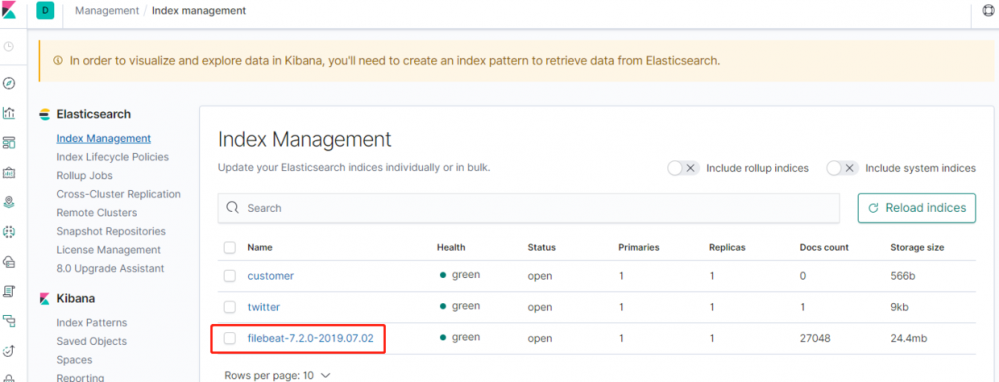Select all indices with header checkbox

[229, 247]
